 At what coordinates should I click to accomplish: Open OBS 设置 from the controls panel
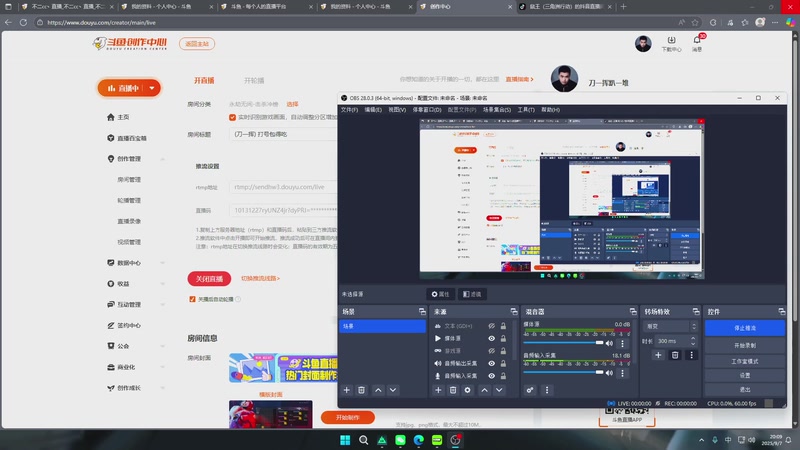point(745,375)
